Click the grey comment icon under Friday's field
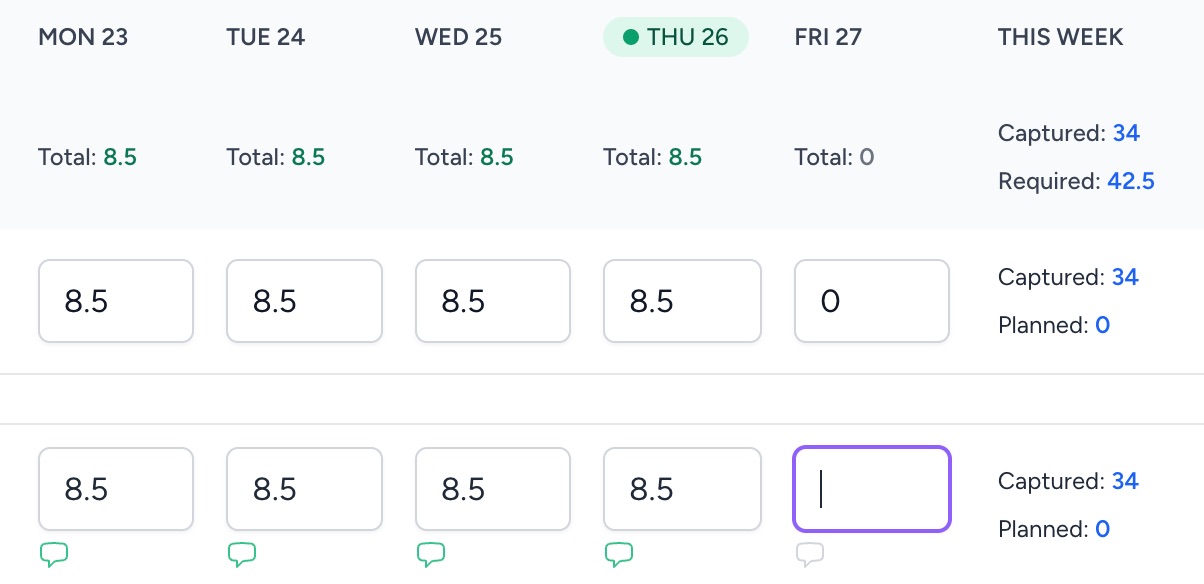 810,554
